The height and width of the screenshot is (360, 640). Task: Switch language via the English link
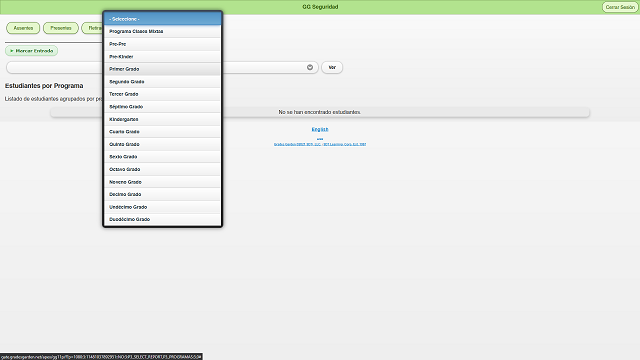point(320,129)
